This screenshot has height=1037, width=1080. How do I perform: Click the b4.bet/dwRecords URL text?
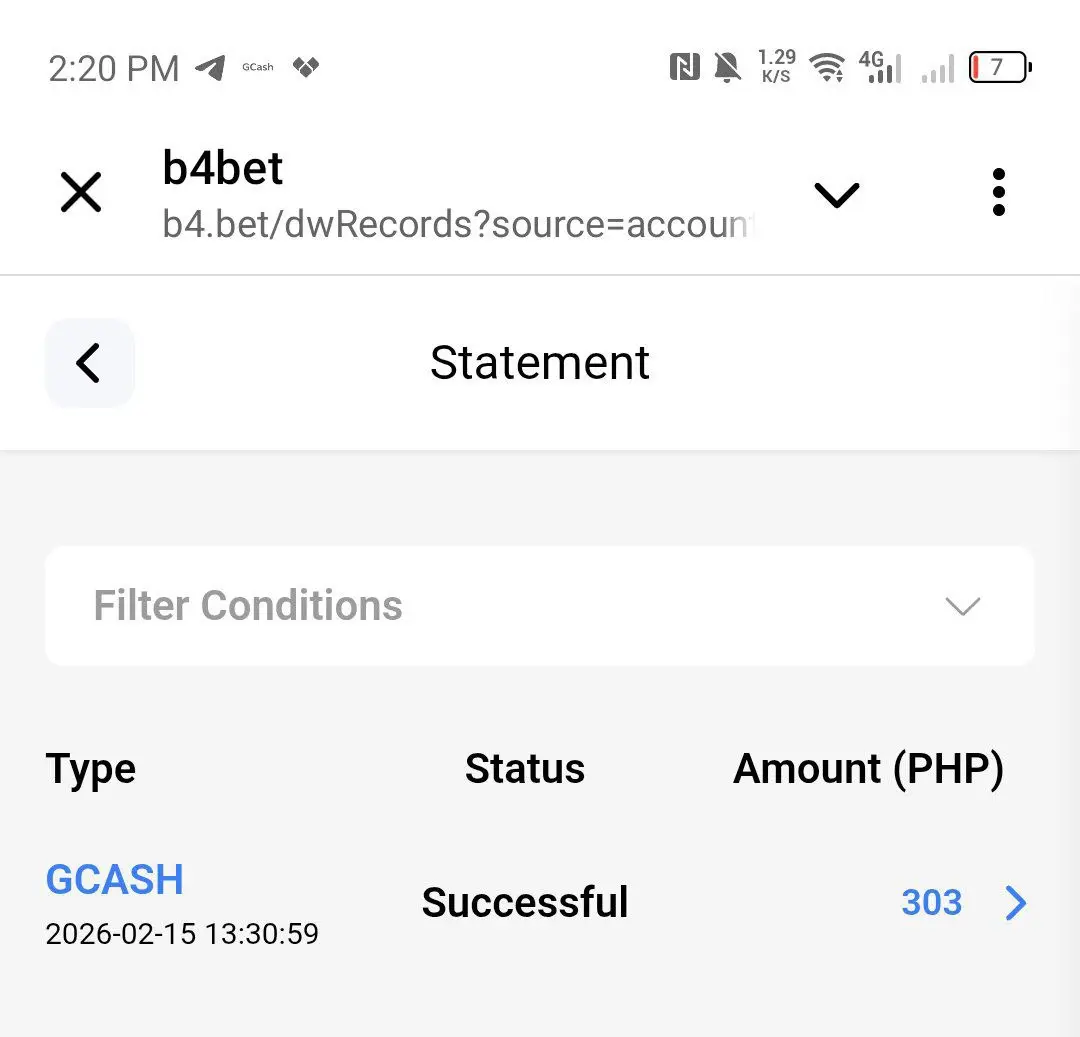point(459,224)
